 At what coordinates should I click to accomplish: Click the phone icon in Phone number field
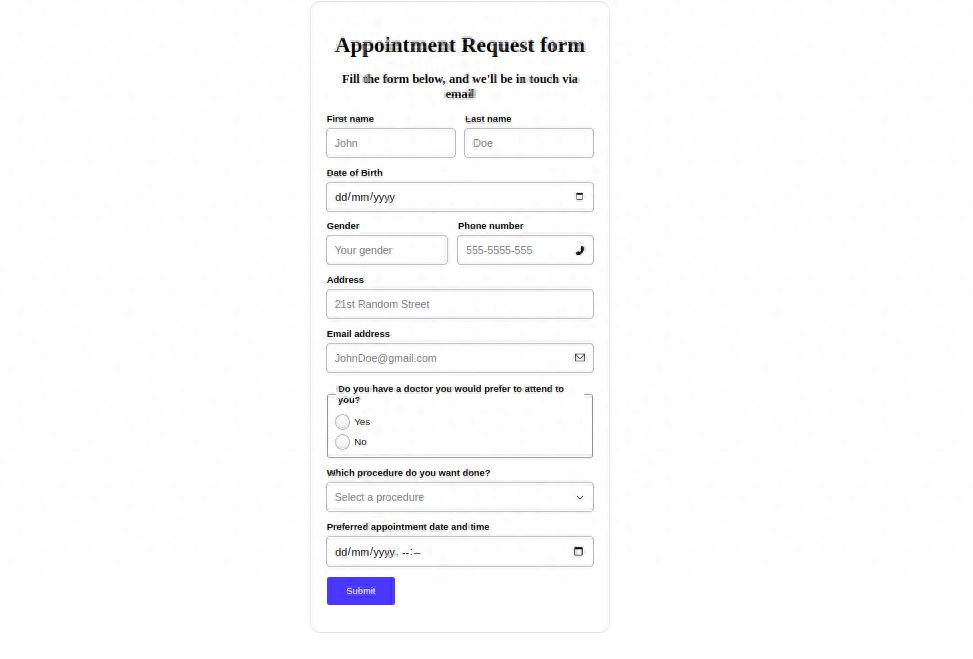[579, 250]
